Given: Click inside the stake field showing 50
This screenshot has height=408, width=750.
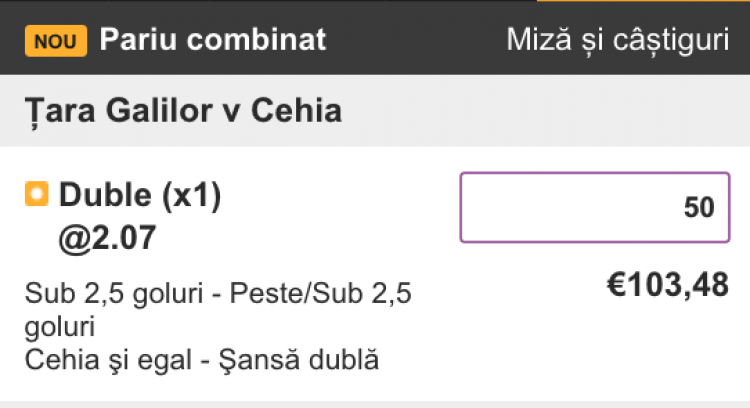Looking at the screenshot, I should [595, 207].
